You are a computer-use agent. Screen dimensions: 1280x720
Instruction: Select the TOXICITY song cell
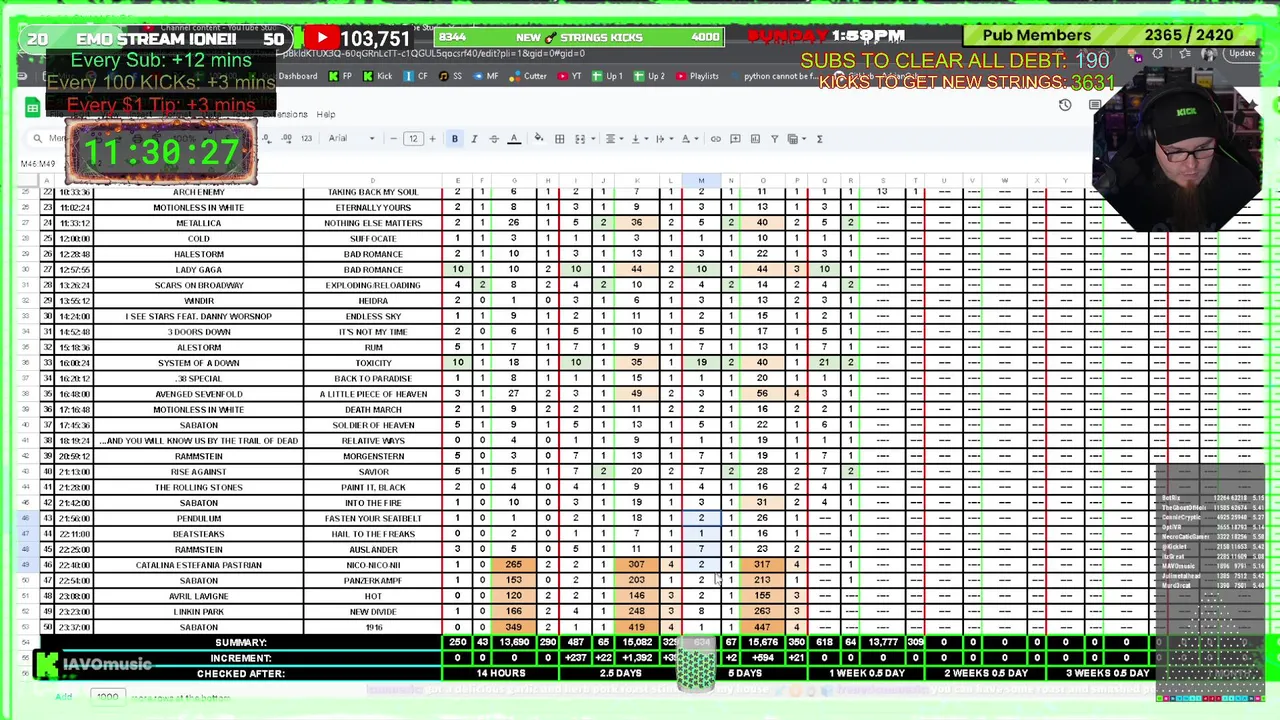[373, 363]
